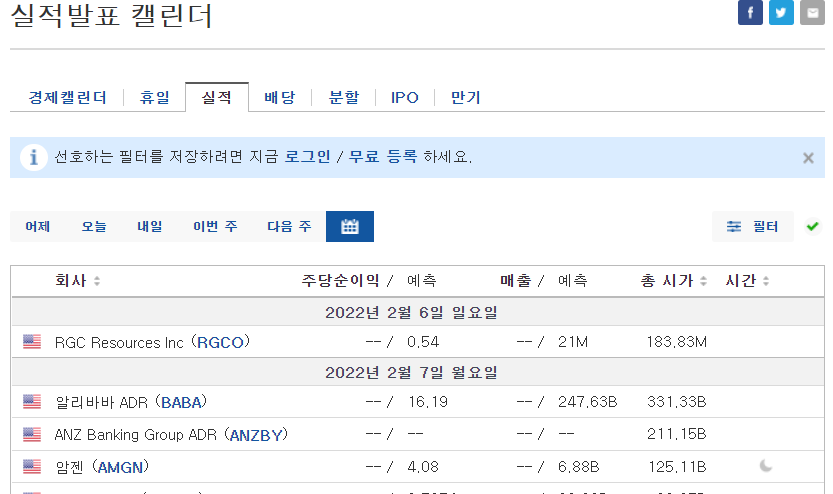Switch to the 휴일 tab

pyautogui.click(x=155, y=97)
